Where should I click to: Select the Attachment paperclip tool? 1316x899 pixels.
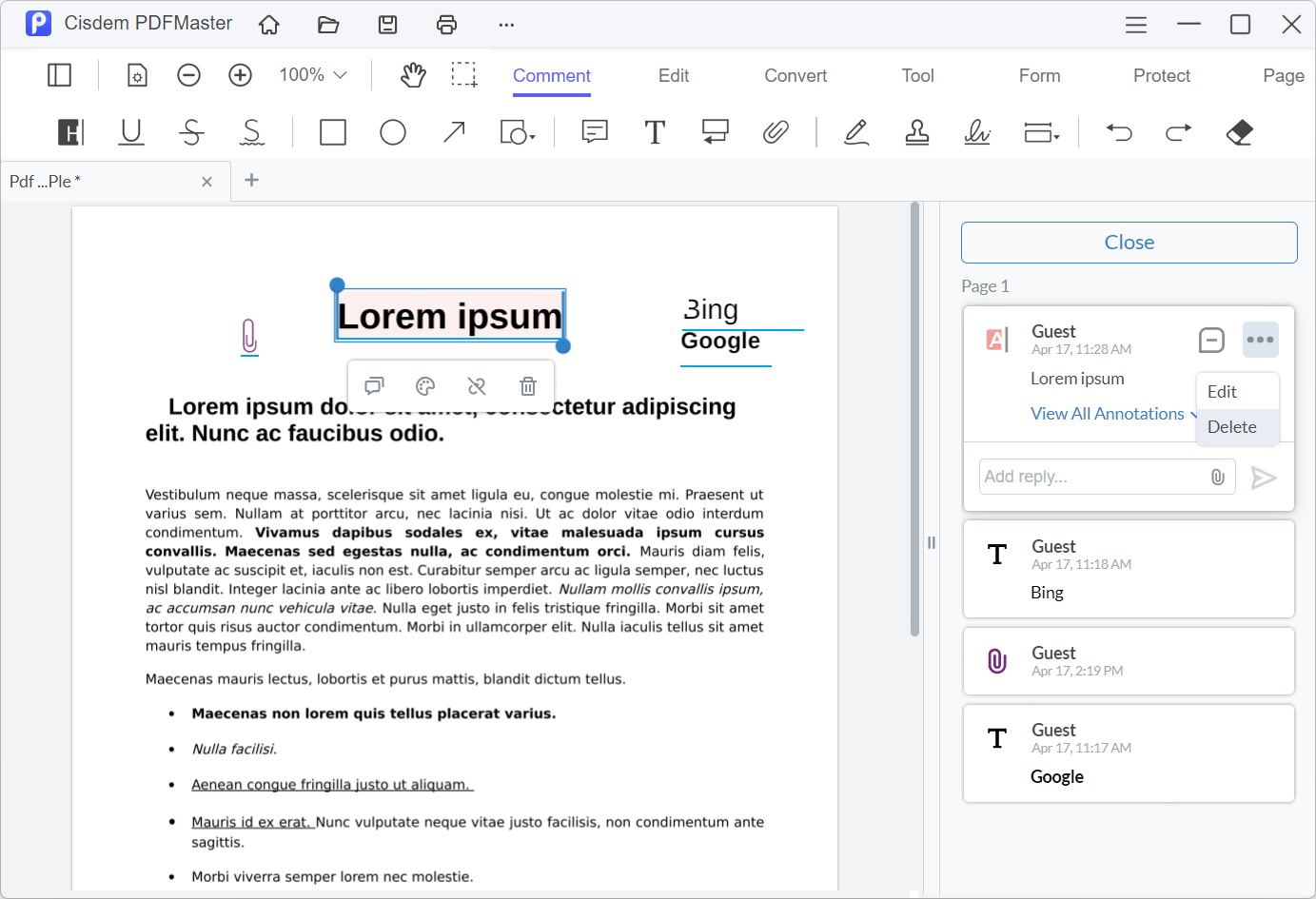point(776,132)
